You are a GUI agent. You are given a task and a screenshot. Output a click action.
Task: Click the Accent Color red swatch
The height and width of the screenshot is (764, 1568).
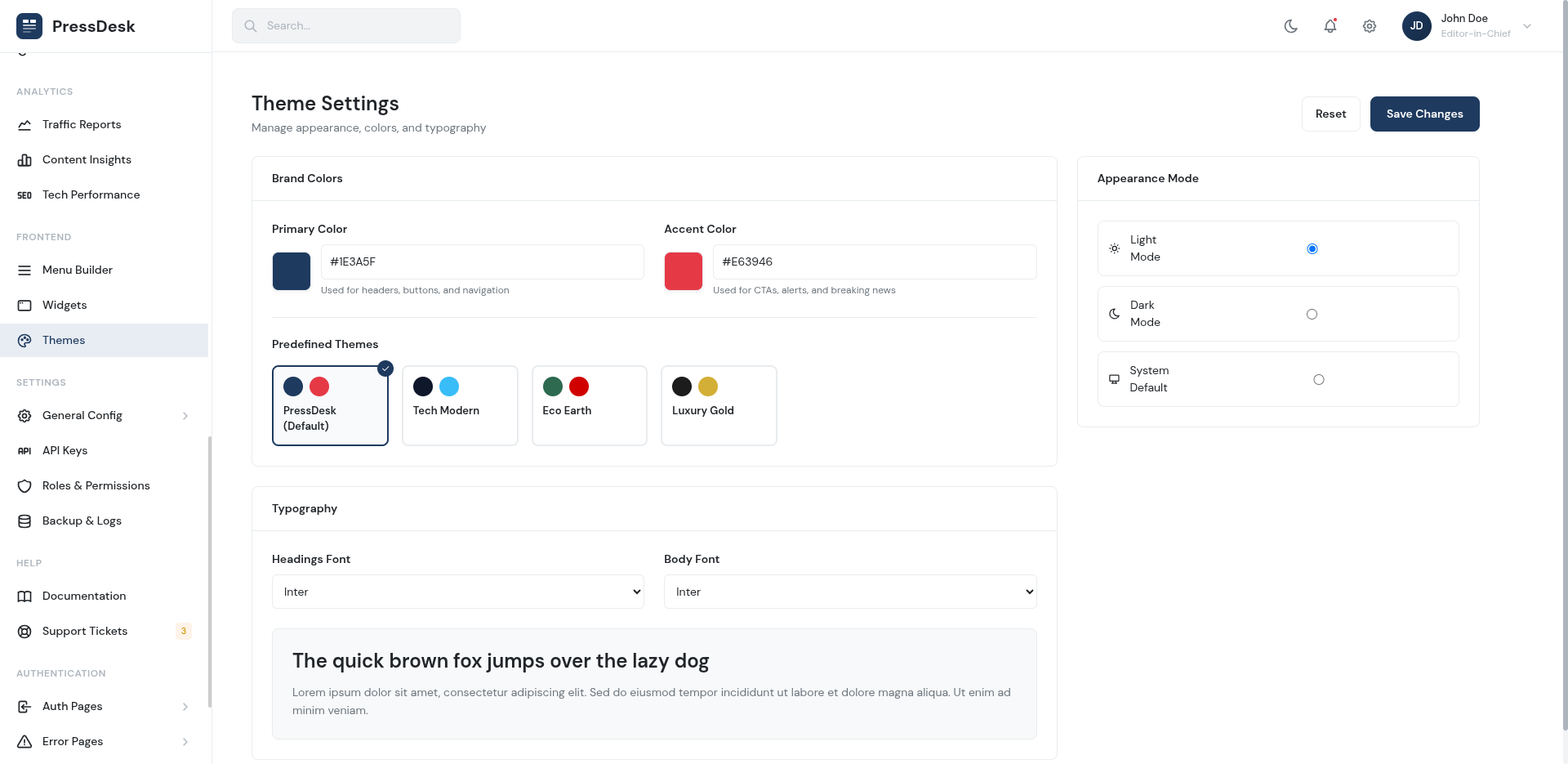tap(683, 271)
